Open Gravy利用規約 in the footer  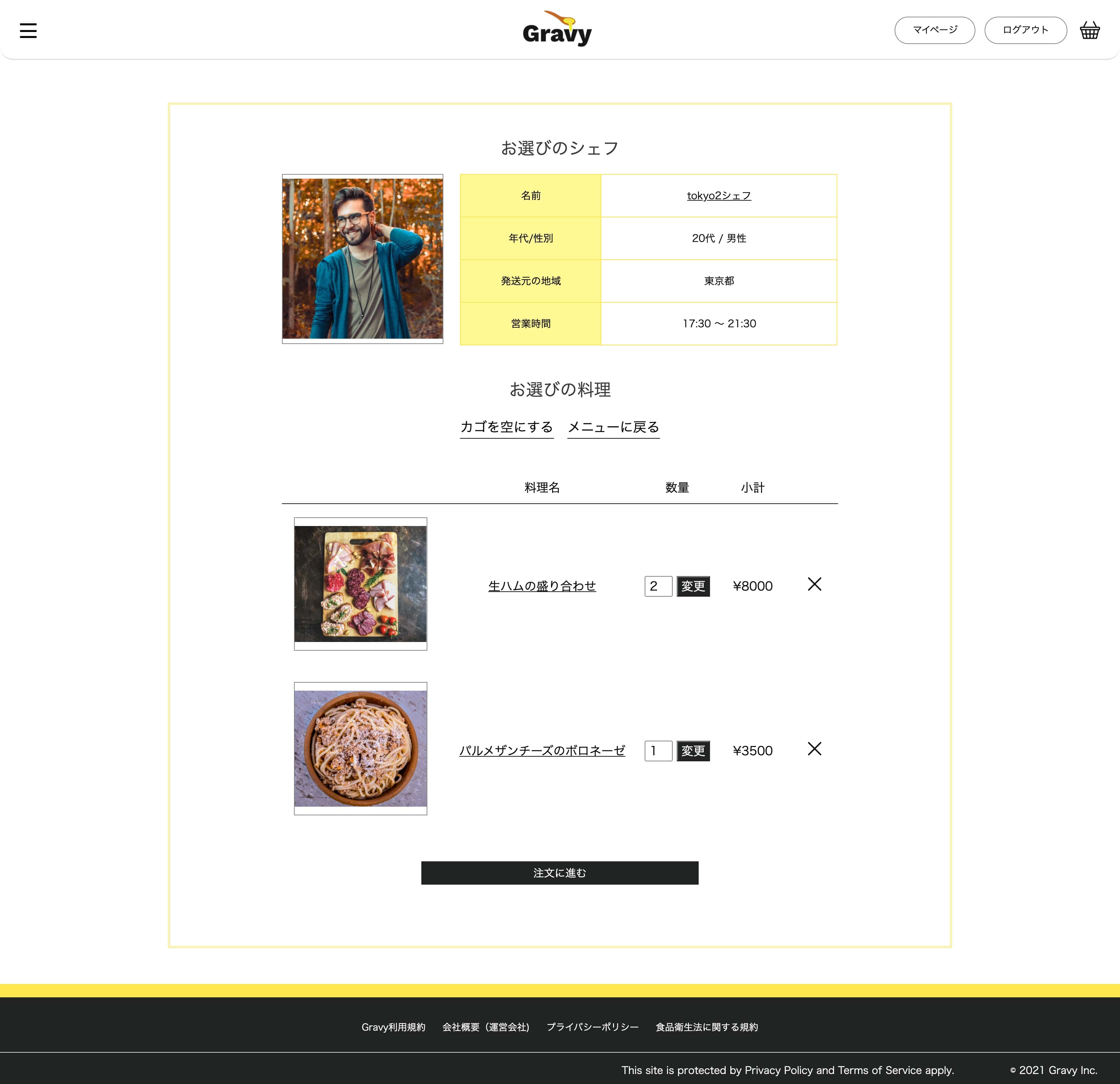point(393,1026)
